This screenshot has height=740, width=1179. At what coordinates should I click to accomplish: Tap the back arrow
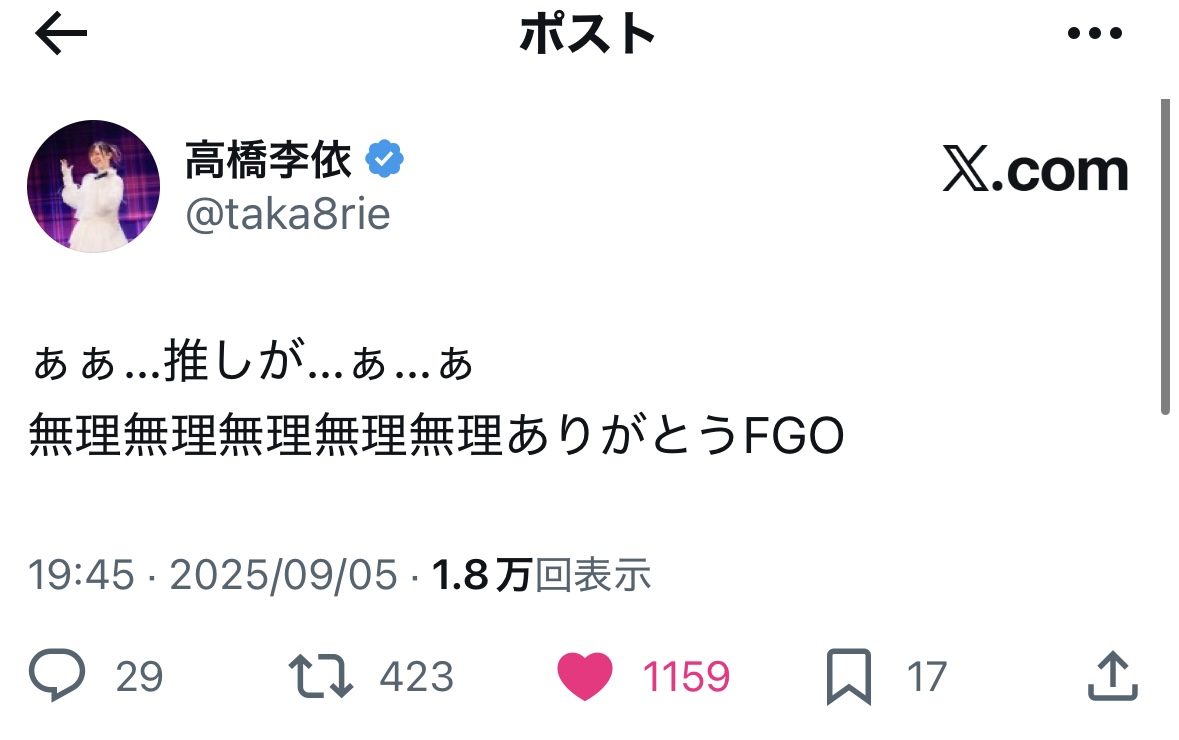(62, 35)
